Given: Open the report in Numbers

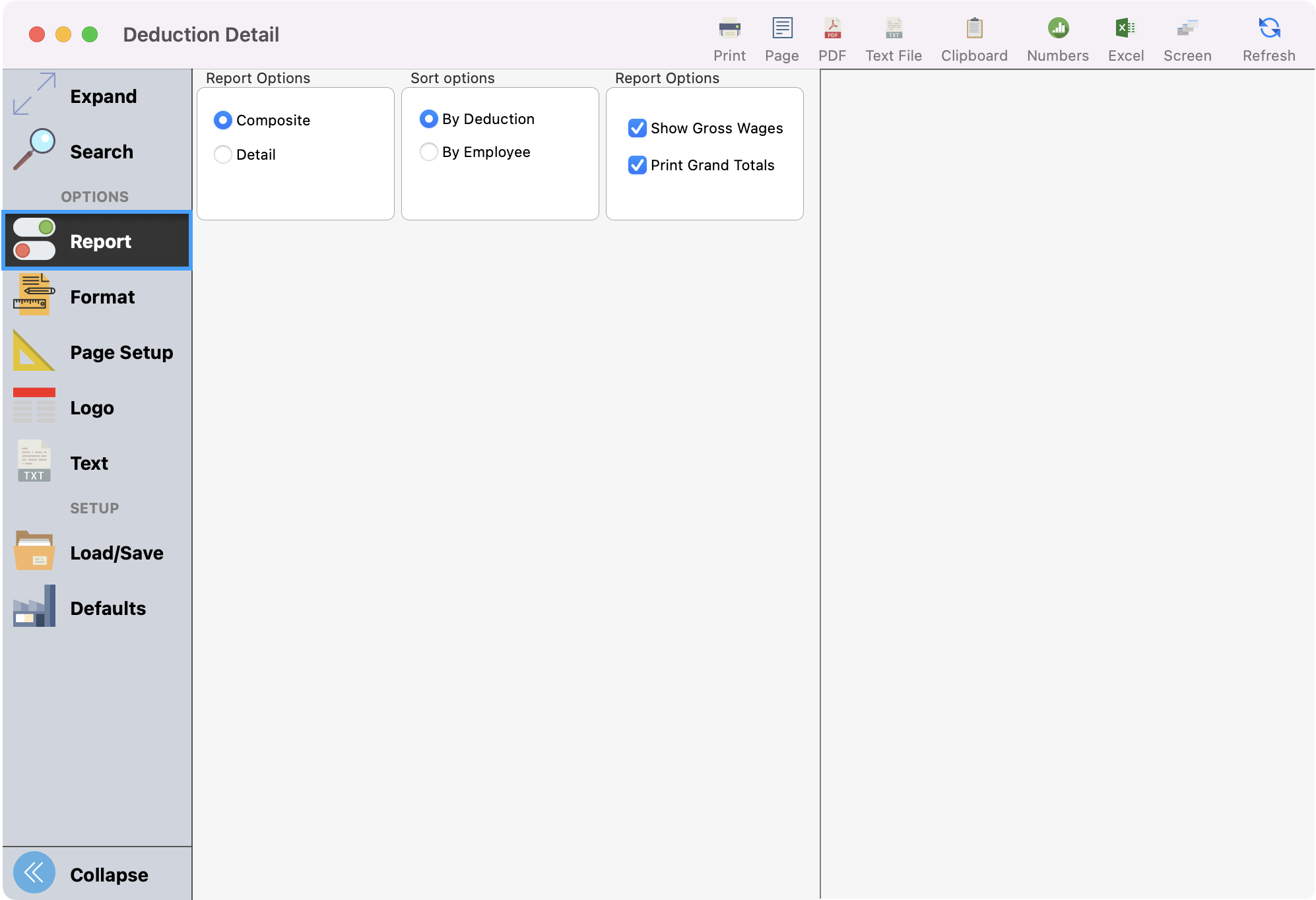Looking at the screenshot, I should 1057,36.
